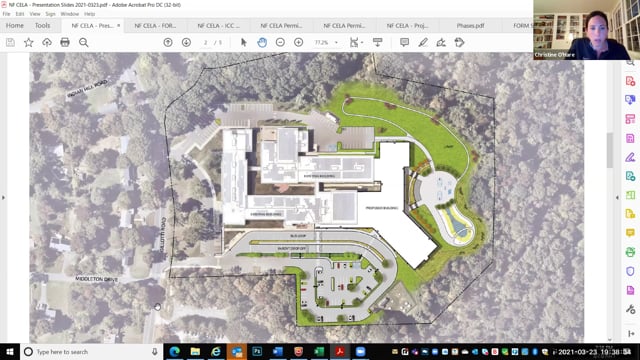Collapse the right tools pane arrow
640x360 pixels.
click(617, 198)
